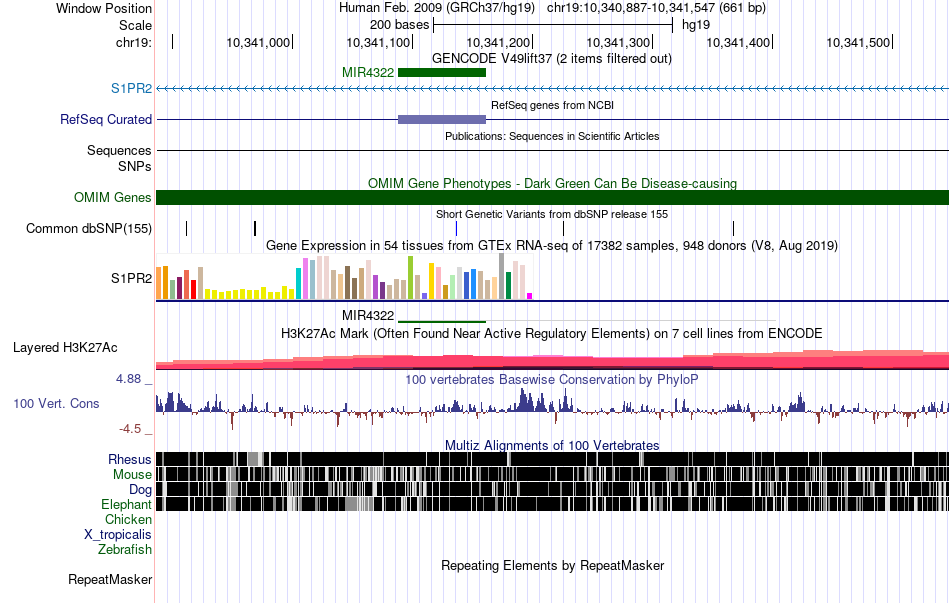Viewport: 950px width, 603px height.
Task: Click the 10,341,500 ruler coordinate
Action: coord(858,42)
